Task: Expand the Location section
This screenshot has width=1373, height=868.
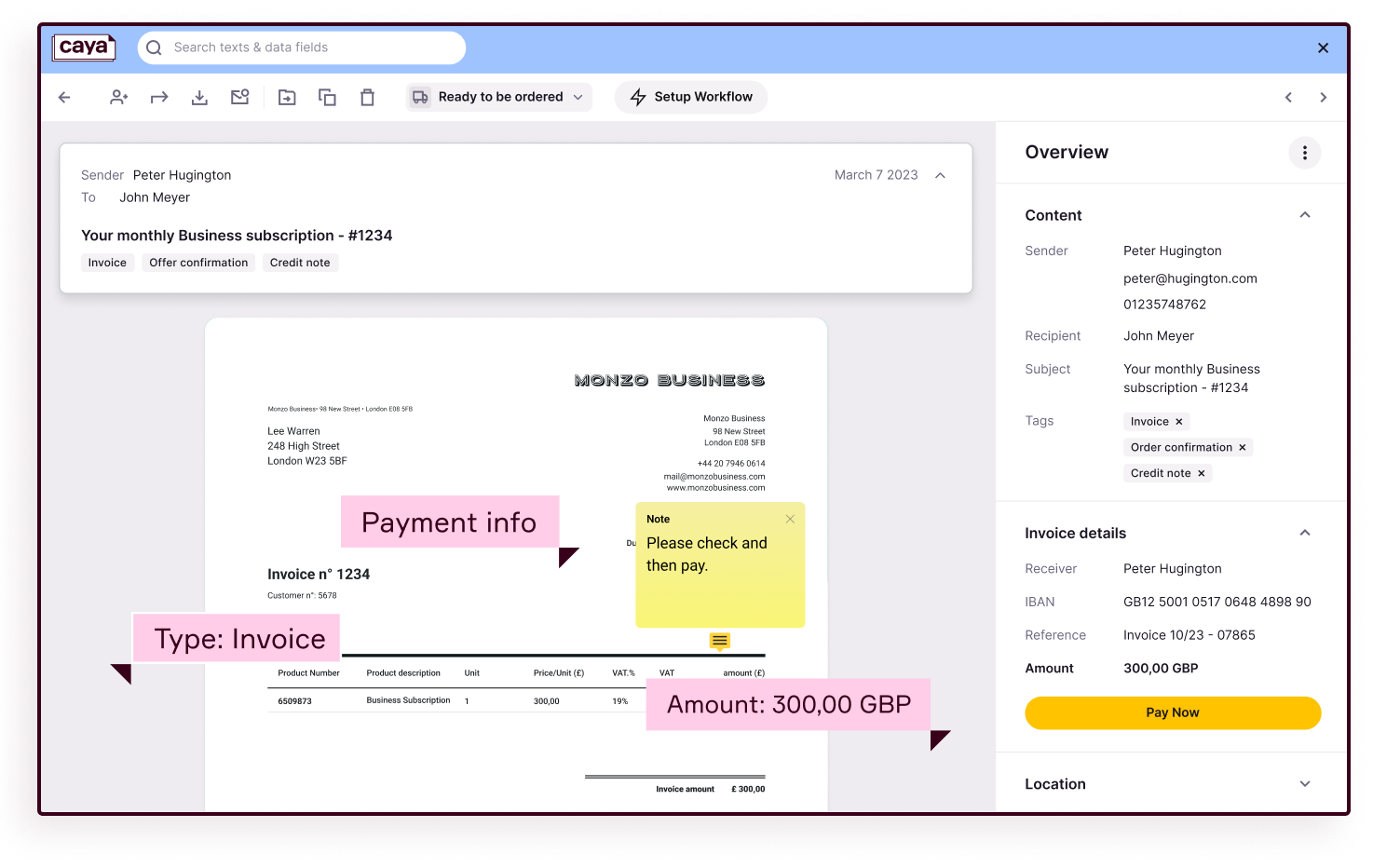Action: click(x=1303, y=783)
